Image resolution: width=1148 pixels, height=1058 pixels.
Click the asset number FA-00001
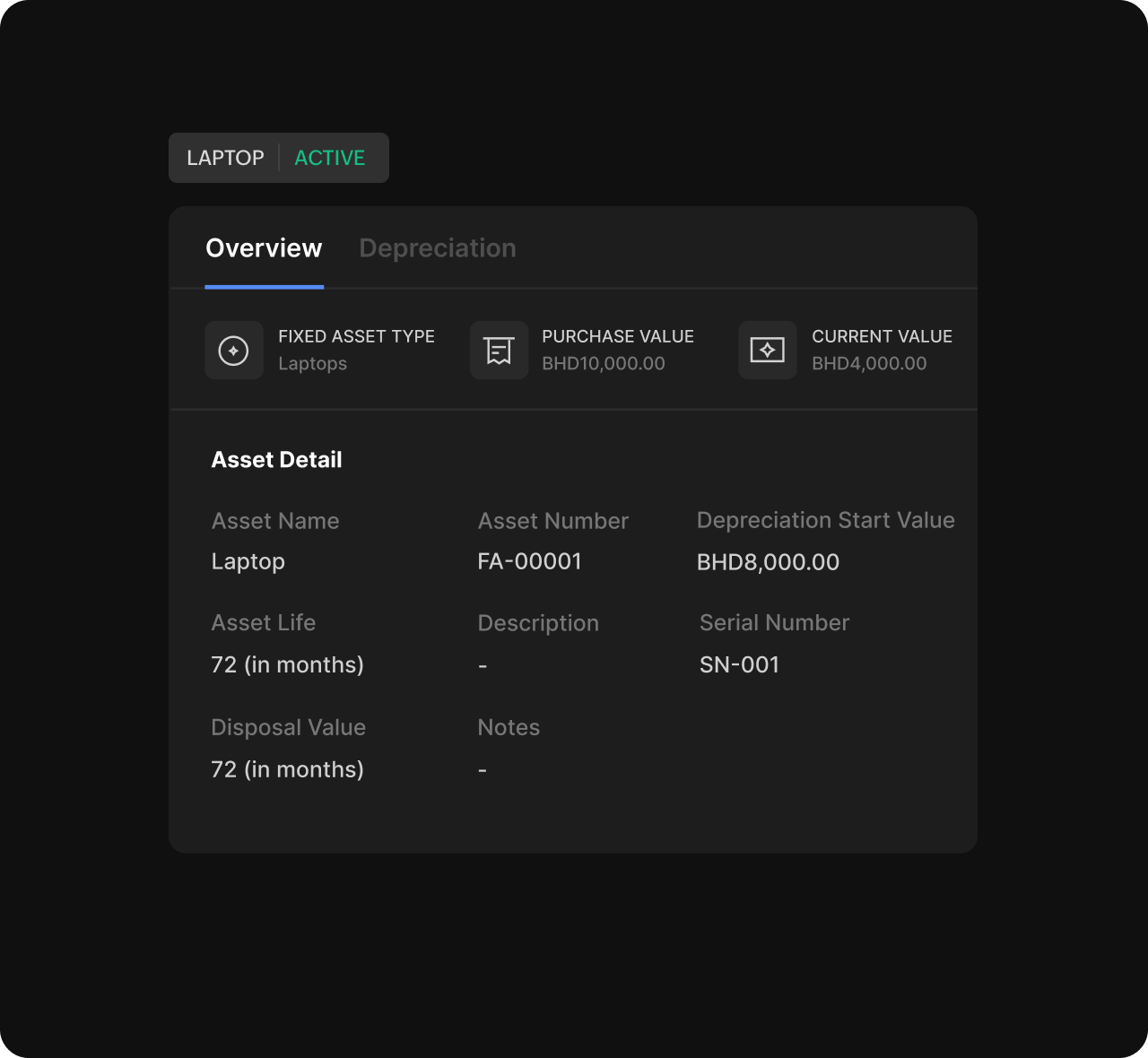point(530,561)
